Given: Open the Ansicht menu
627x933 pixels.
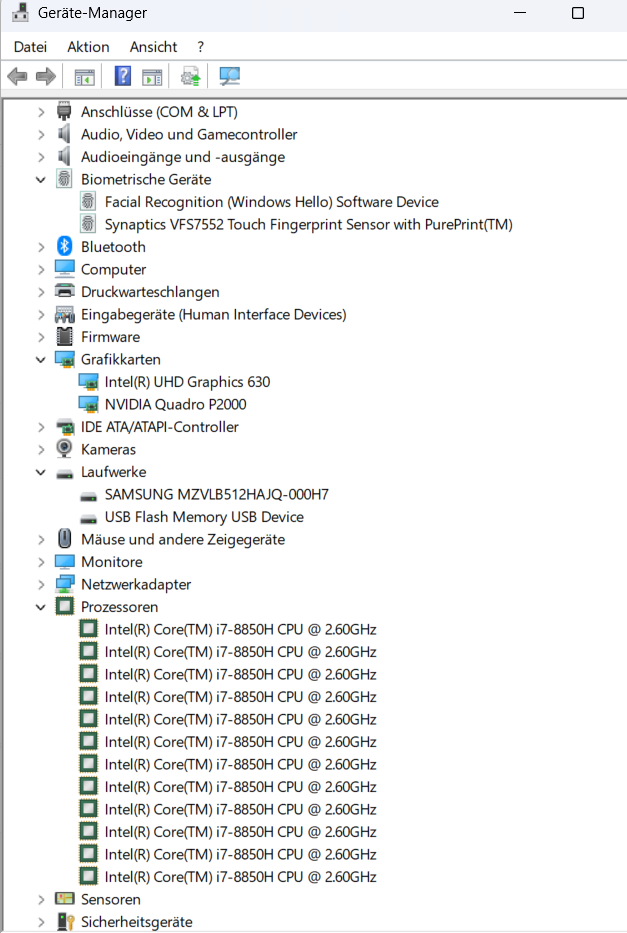Looking at the screenshot, I should tap(153, 46).
